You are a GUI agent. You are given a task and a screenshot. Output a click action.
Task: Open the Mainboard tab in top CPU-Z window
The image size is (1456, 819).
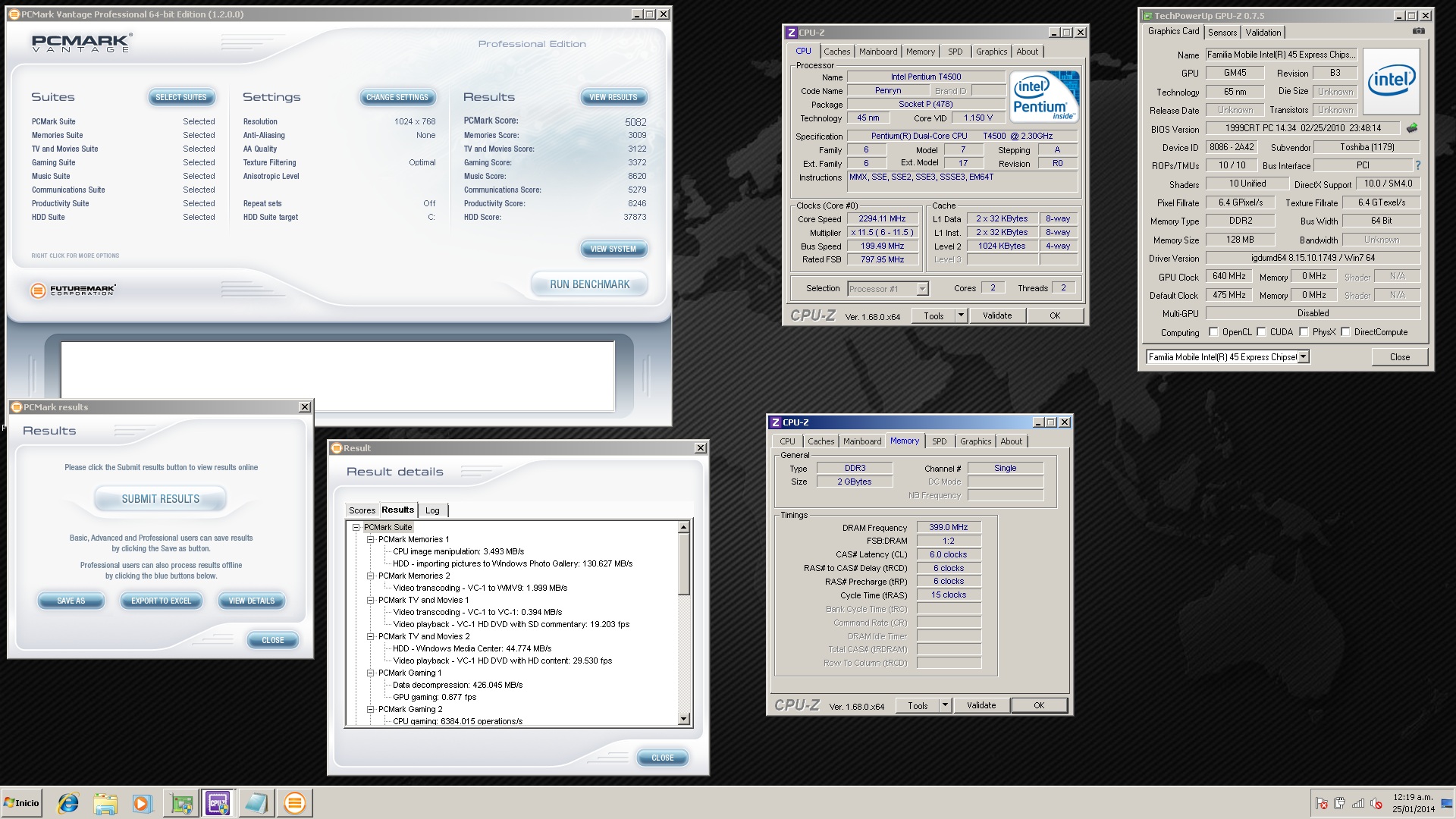[x=878, y=52]
